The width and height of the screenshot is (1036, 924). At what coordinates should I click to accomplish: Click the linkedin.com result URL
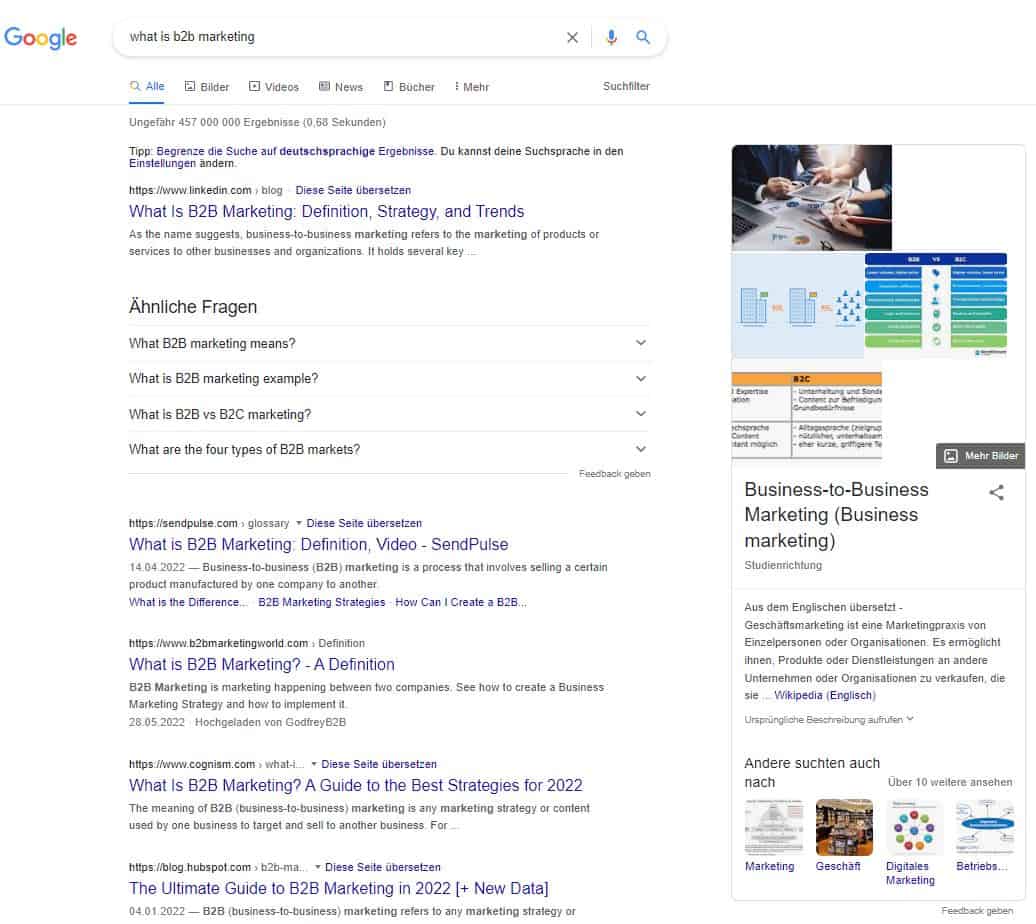point(205,190)
